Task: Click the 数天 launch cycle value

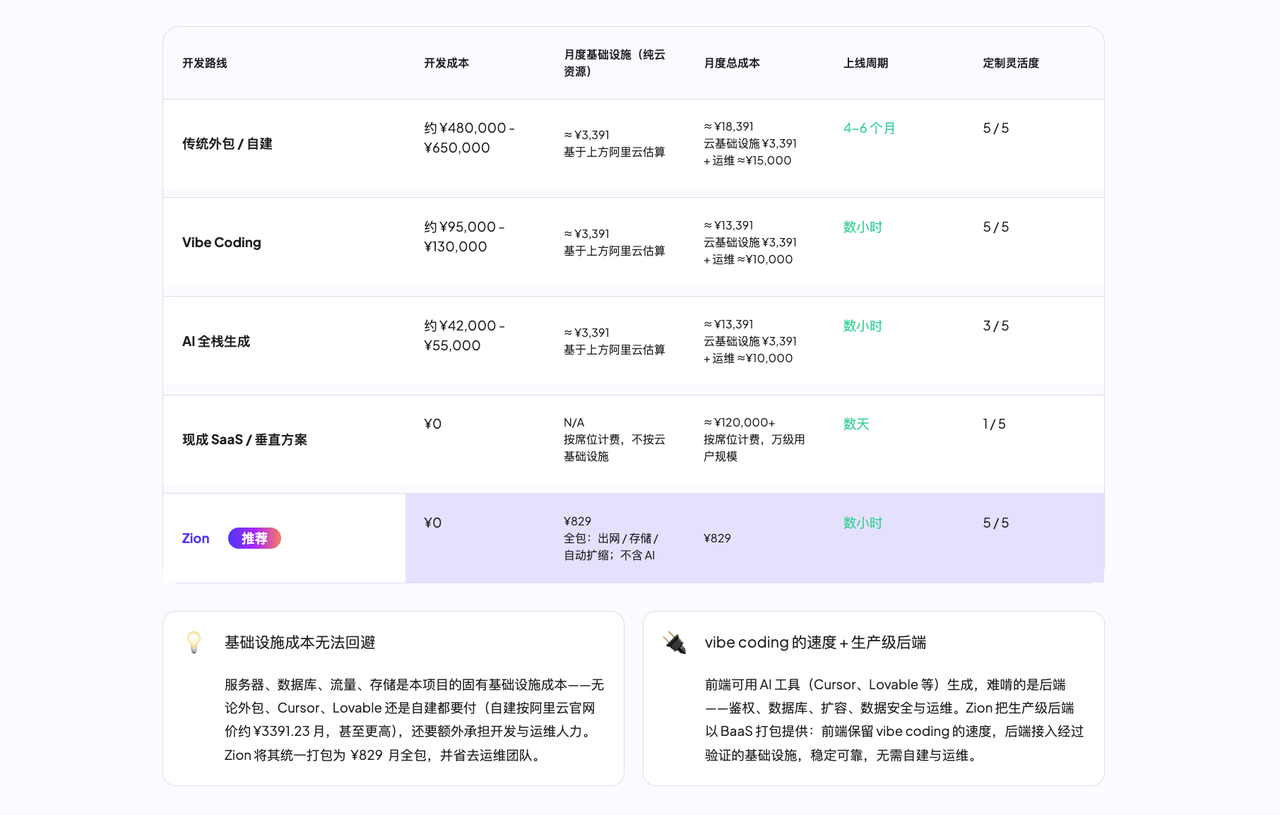Action: click(x=856, y=424)
